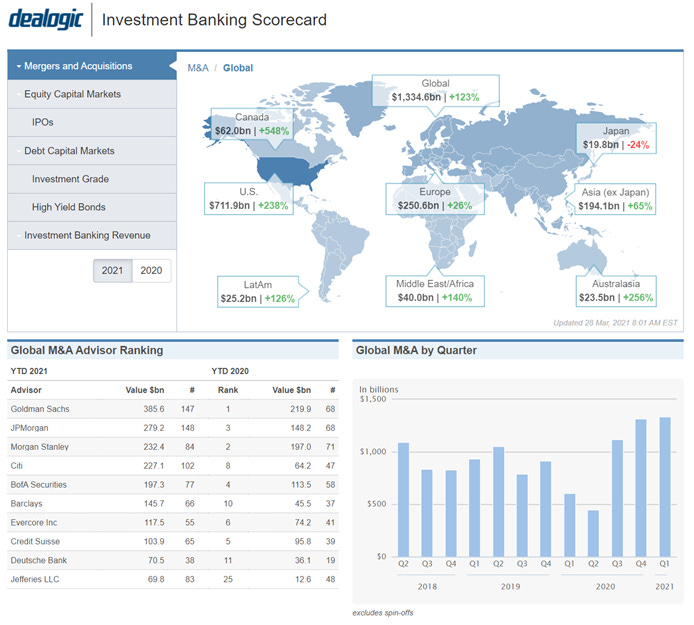Viewport: 694px width, 625px height.
Task: Click the Global breadcrumb link
Action: [238, 68]
